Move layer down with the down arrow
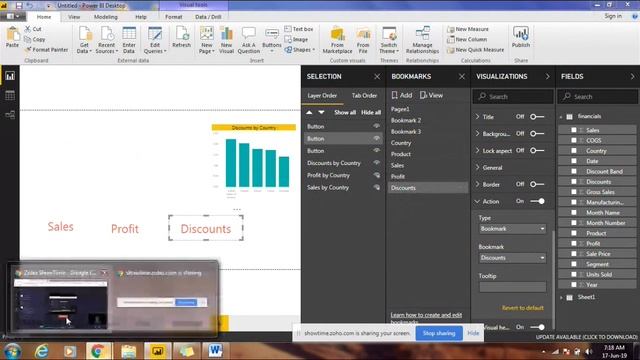The height and width of the screenshot is (360, 640). [322, 112]
